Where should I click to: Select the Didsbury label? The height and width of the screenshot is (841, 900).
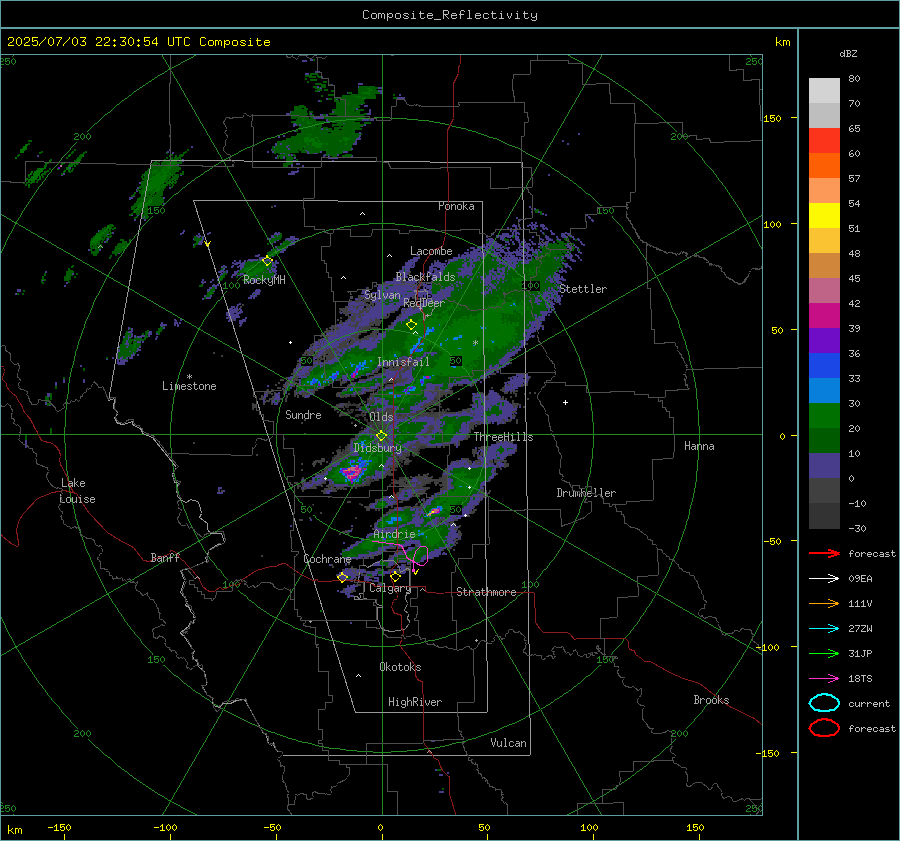click(x=377, y=448)
